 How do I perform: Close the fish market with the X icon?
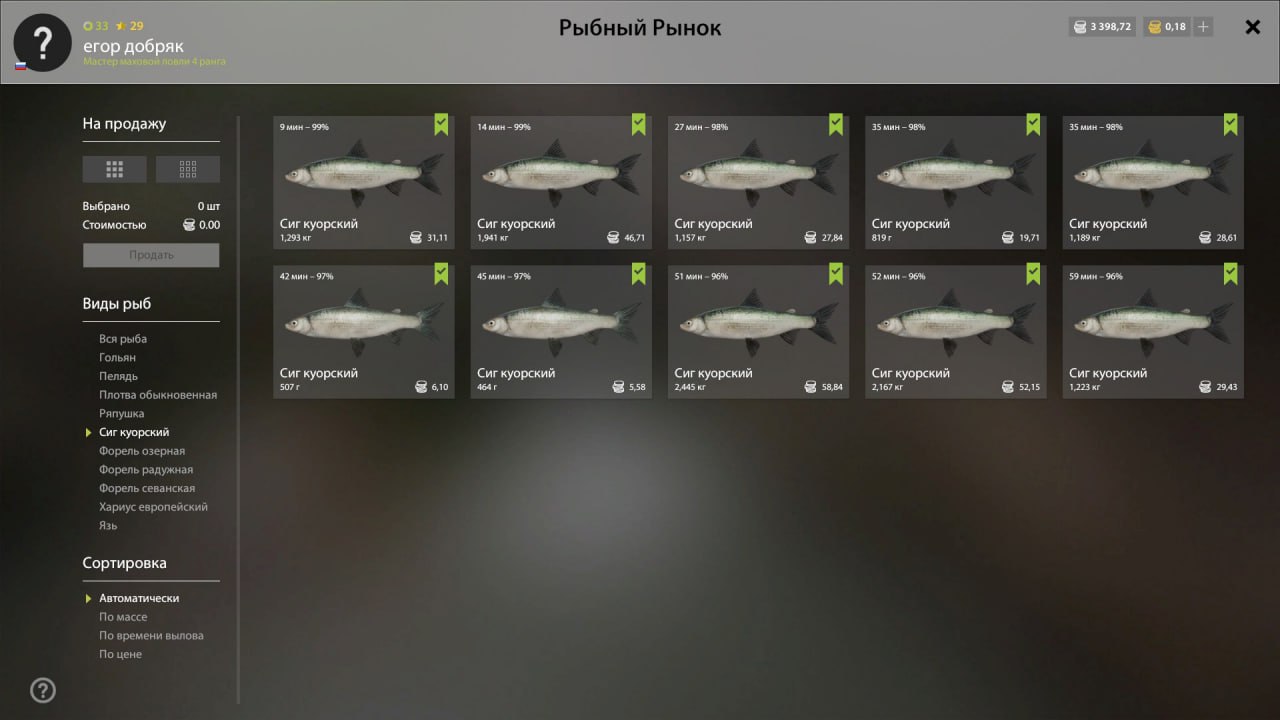(x=1252, y=27)
